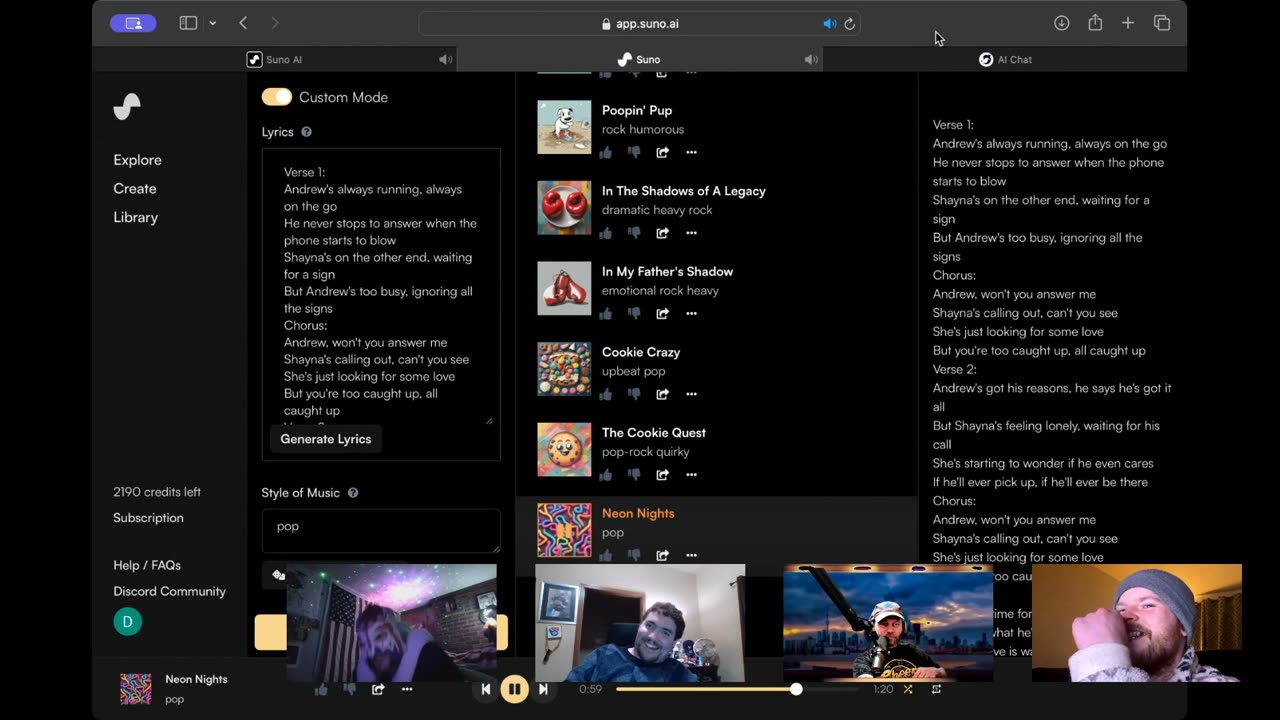
Task: Open Library in the sidebar
Action: coord(136,217)
